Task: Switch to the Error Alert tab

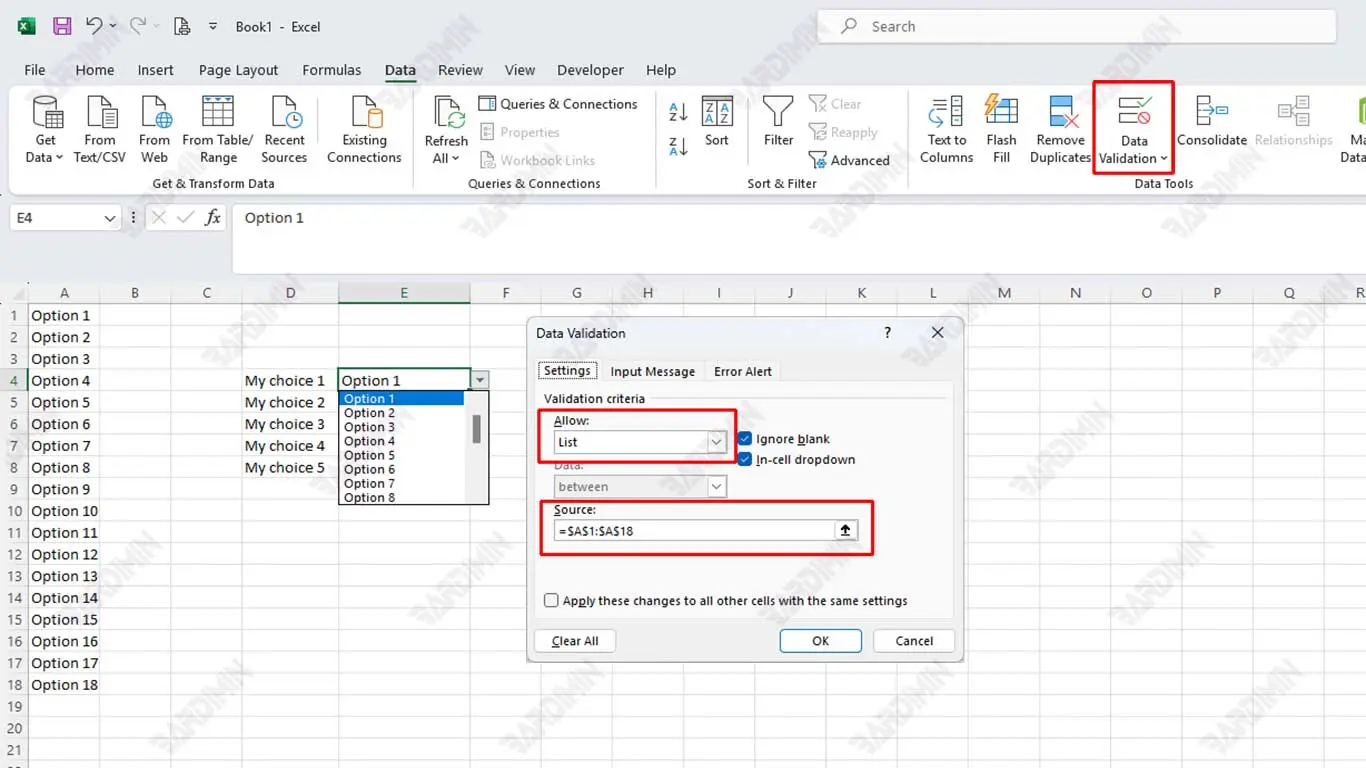Action: click(742, 371)
